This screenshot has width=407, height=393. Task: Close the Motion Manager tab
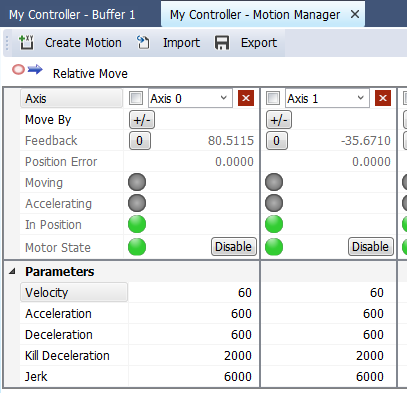[x=355, y=14]
